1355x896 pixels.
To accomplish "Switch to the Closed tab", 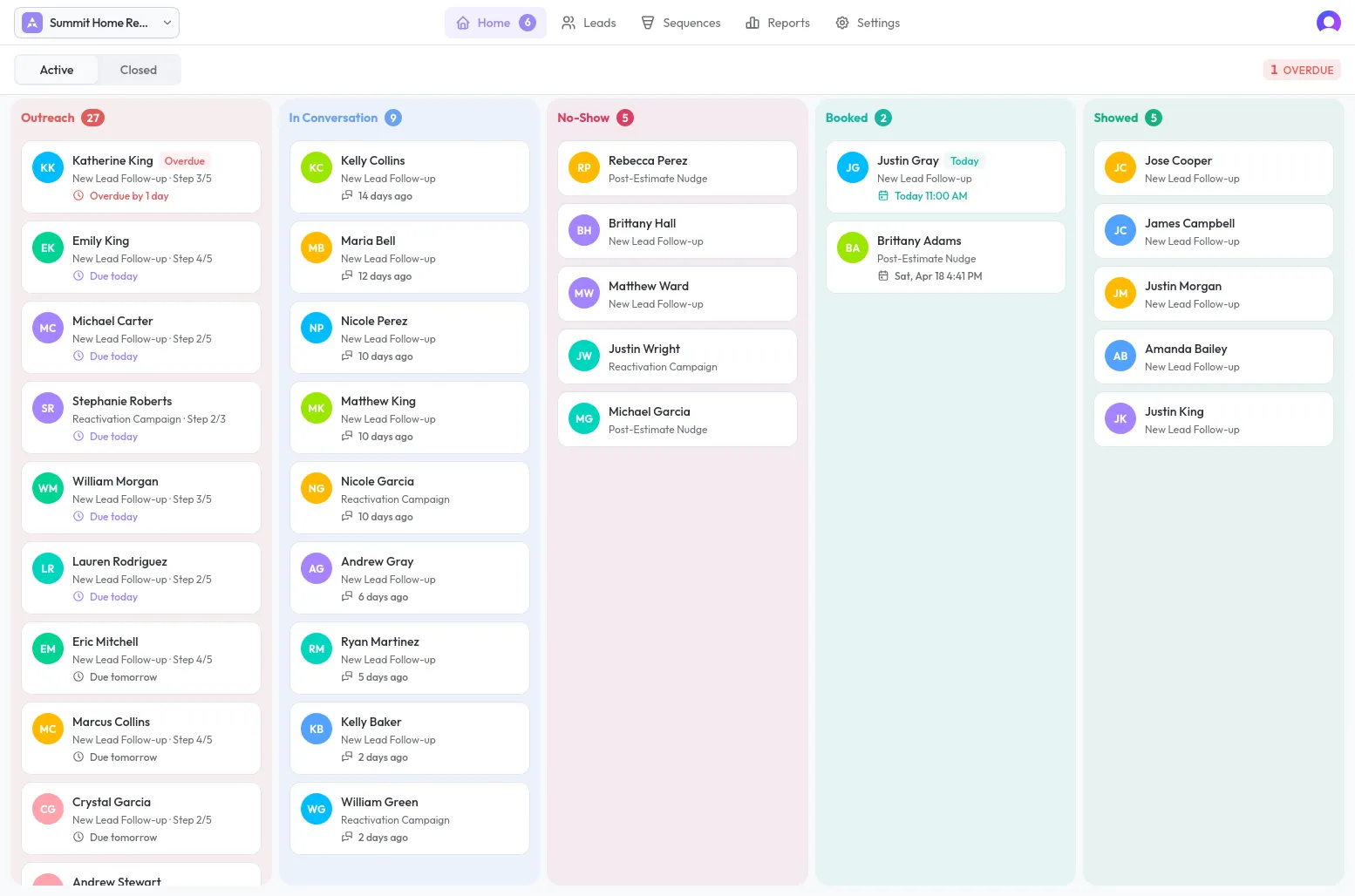I will pos(138,69).
